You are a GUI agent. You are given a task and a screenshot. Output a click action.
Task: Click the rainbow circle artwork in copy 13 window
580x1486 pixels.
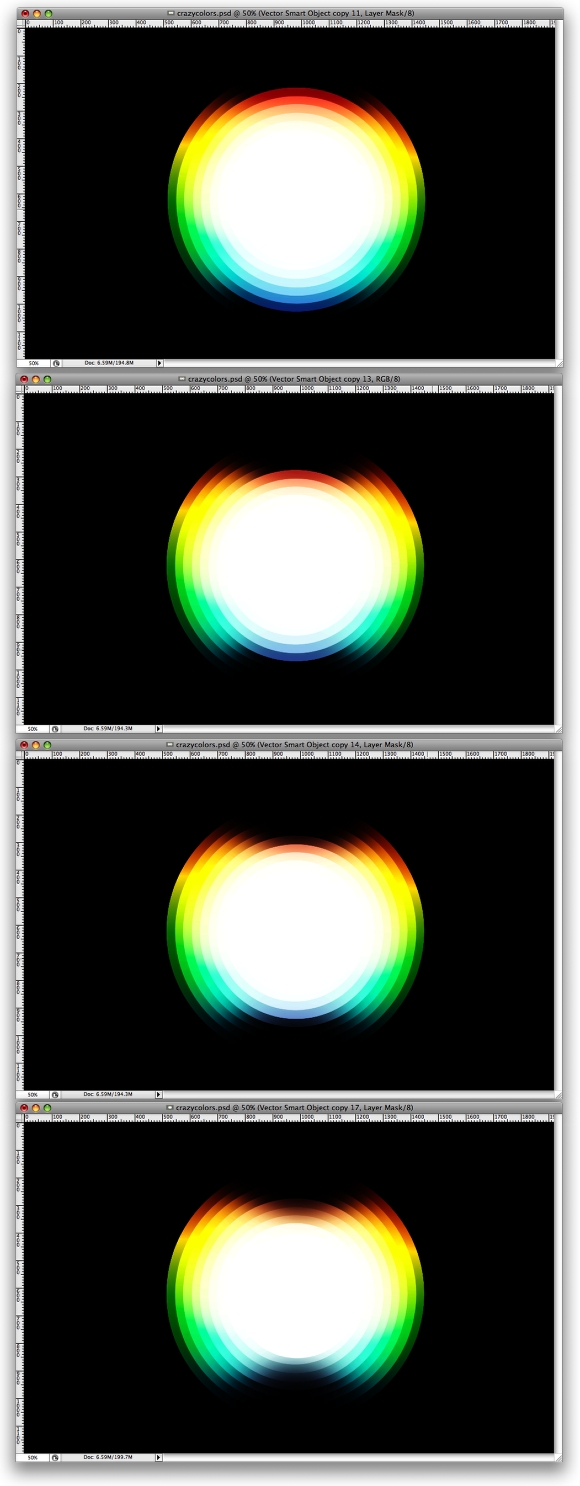[296, 563]
